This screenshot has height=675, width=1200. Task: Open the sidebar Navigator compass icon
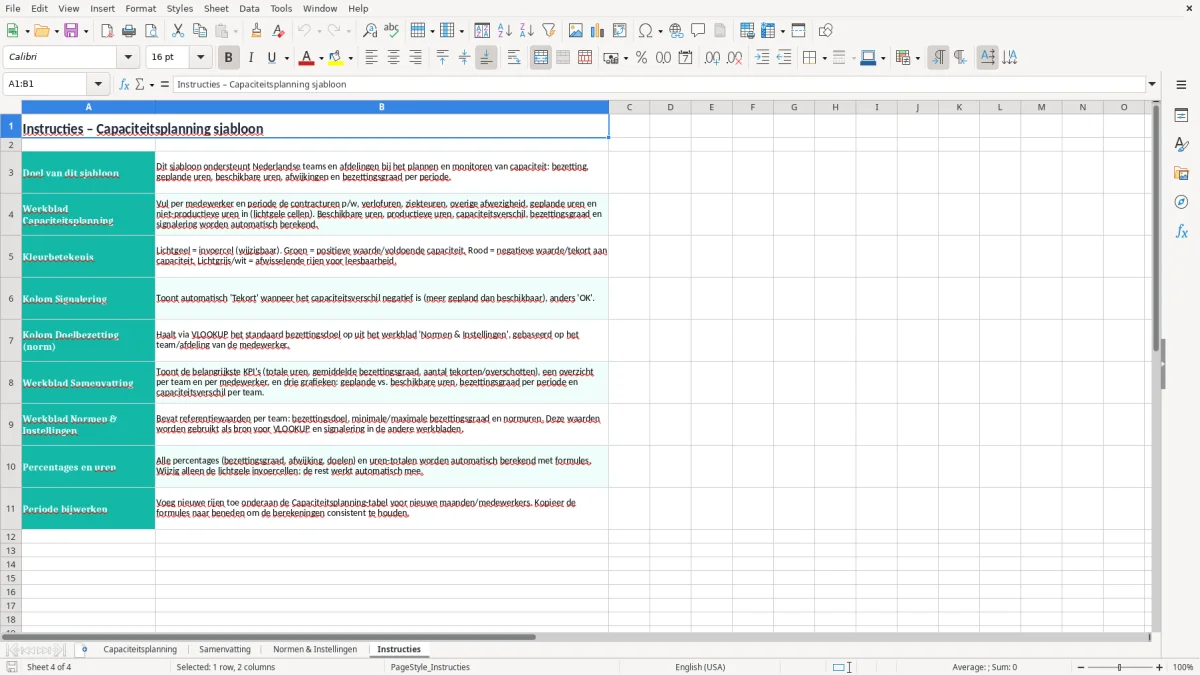click(x=1181, y=202)
